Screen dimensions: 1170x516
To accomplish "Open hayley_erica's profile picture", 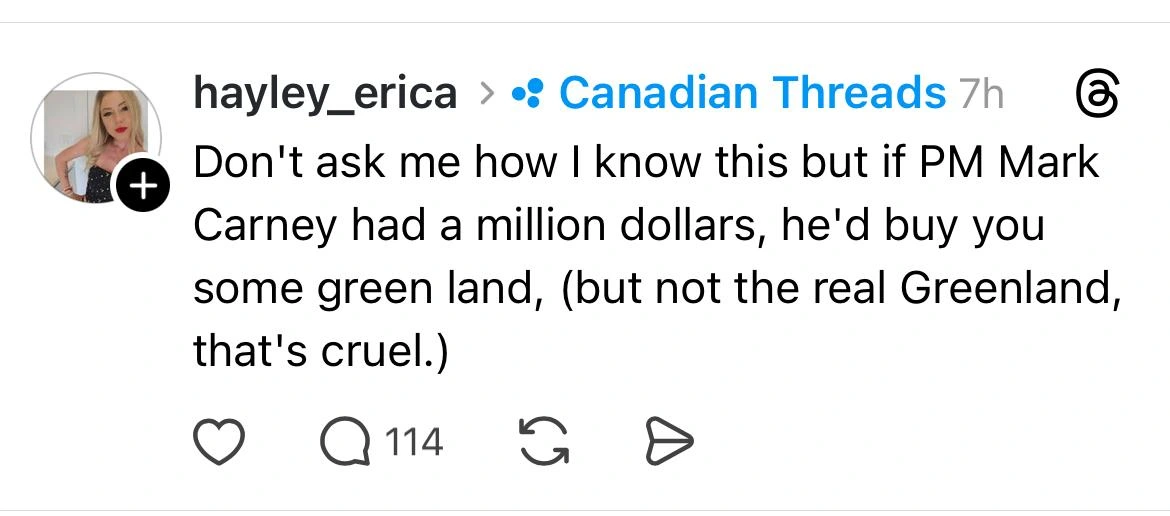I will coord(94,138).
